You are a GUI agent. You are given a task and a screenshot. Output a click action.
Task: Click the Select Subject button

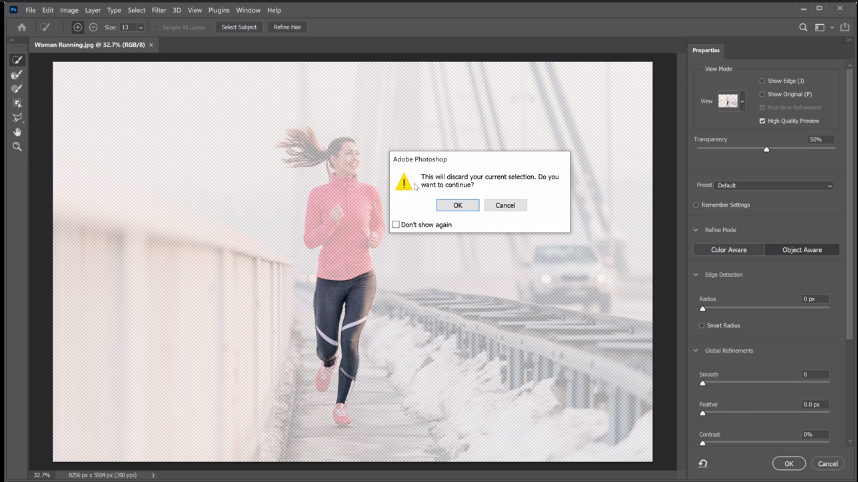click(x=239, y=27)
